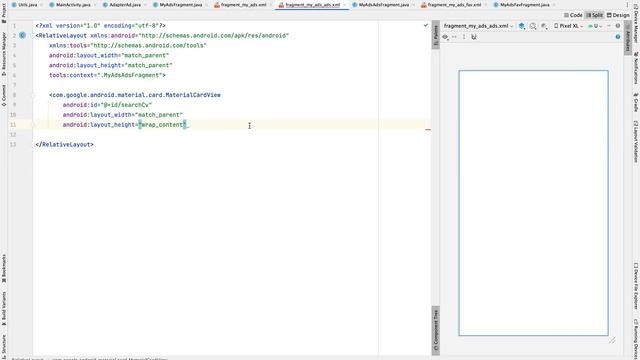Screen dimensions: 640x360
Task: Open the design surface selector
Action: point(522,26)
